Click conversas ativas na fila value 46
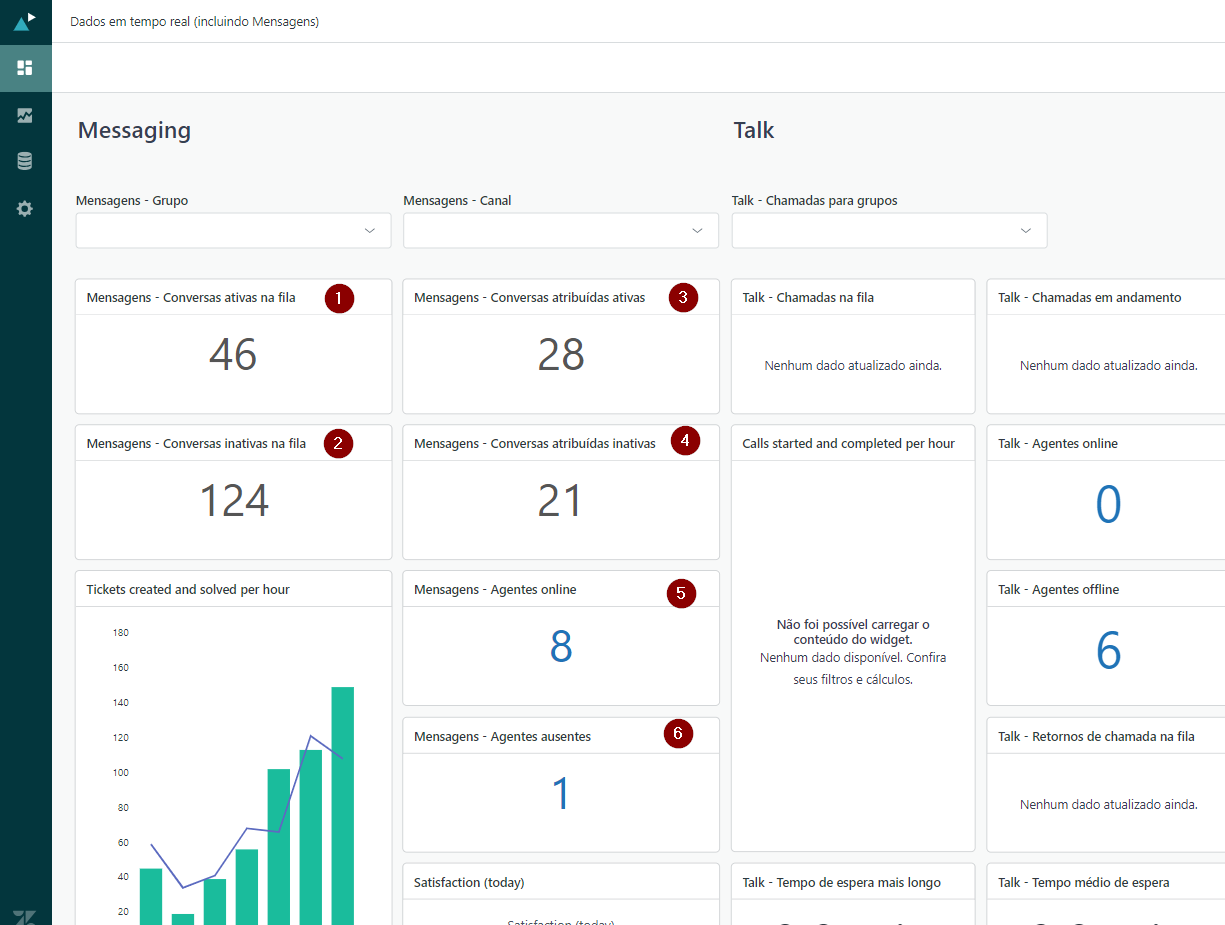 (x=233, y=355)
